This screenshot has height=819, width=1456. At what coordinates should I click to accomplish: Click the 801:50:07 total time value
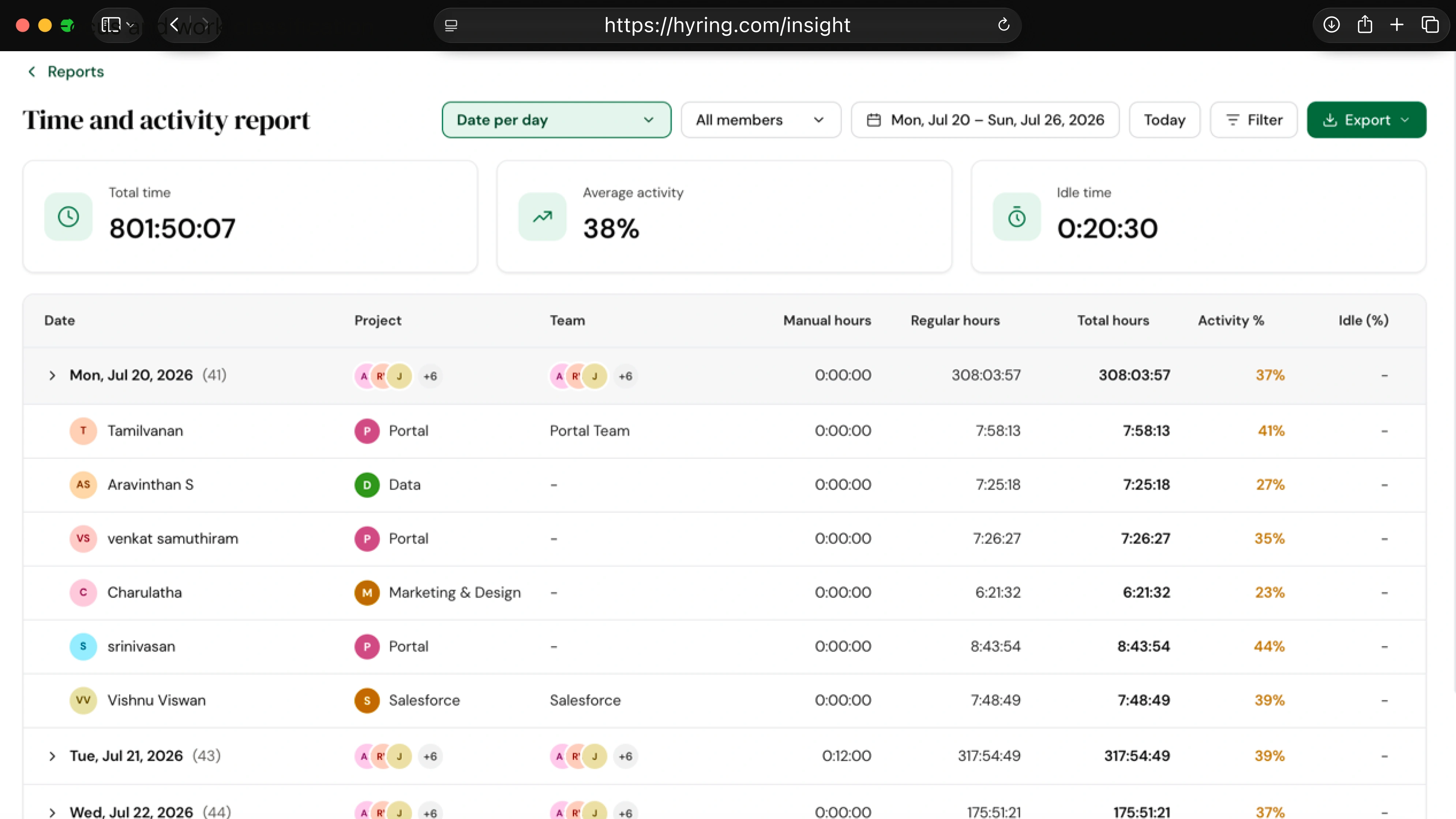(x=172, y=228)
